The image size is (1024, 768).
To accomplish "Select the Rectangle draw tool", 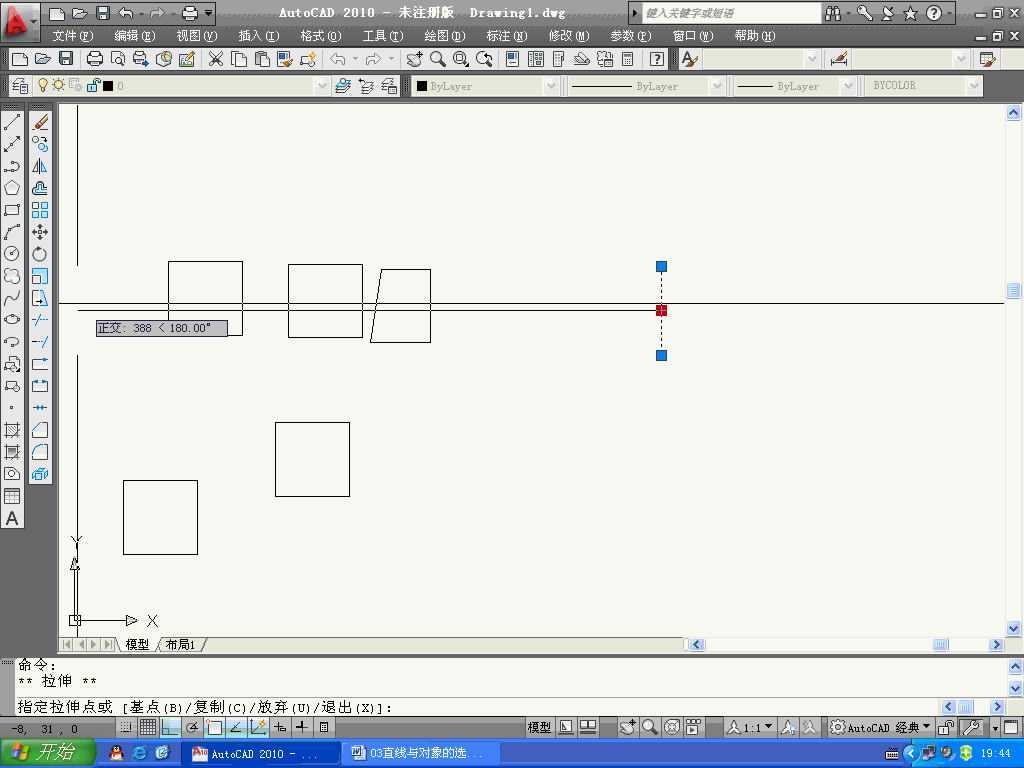I will coord(12,210).
